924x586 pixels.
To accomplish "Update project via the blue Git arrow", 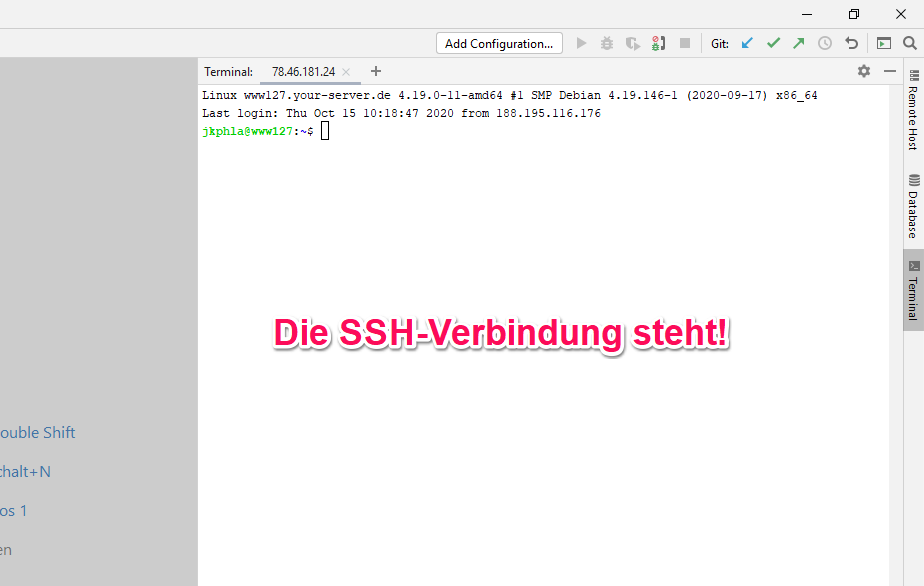I will click(746, 43).
